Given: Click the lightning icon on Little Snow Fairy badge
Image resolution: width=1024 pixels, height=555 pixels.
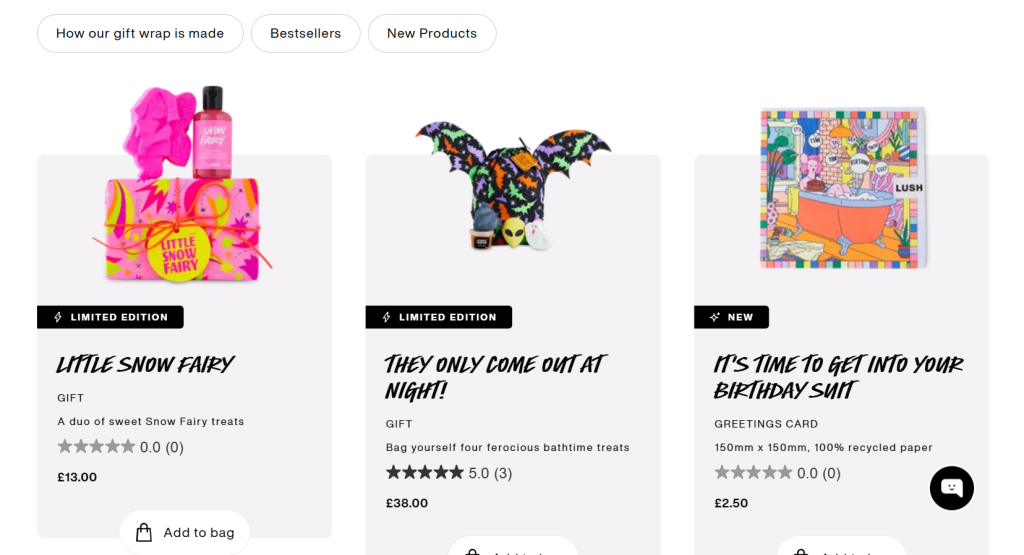Looking at the screenshot, I should (55, 317).
